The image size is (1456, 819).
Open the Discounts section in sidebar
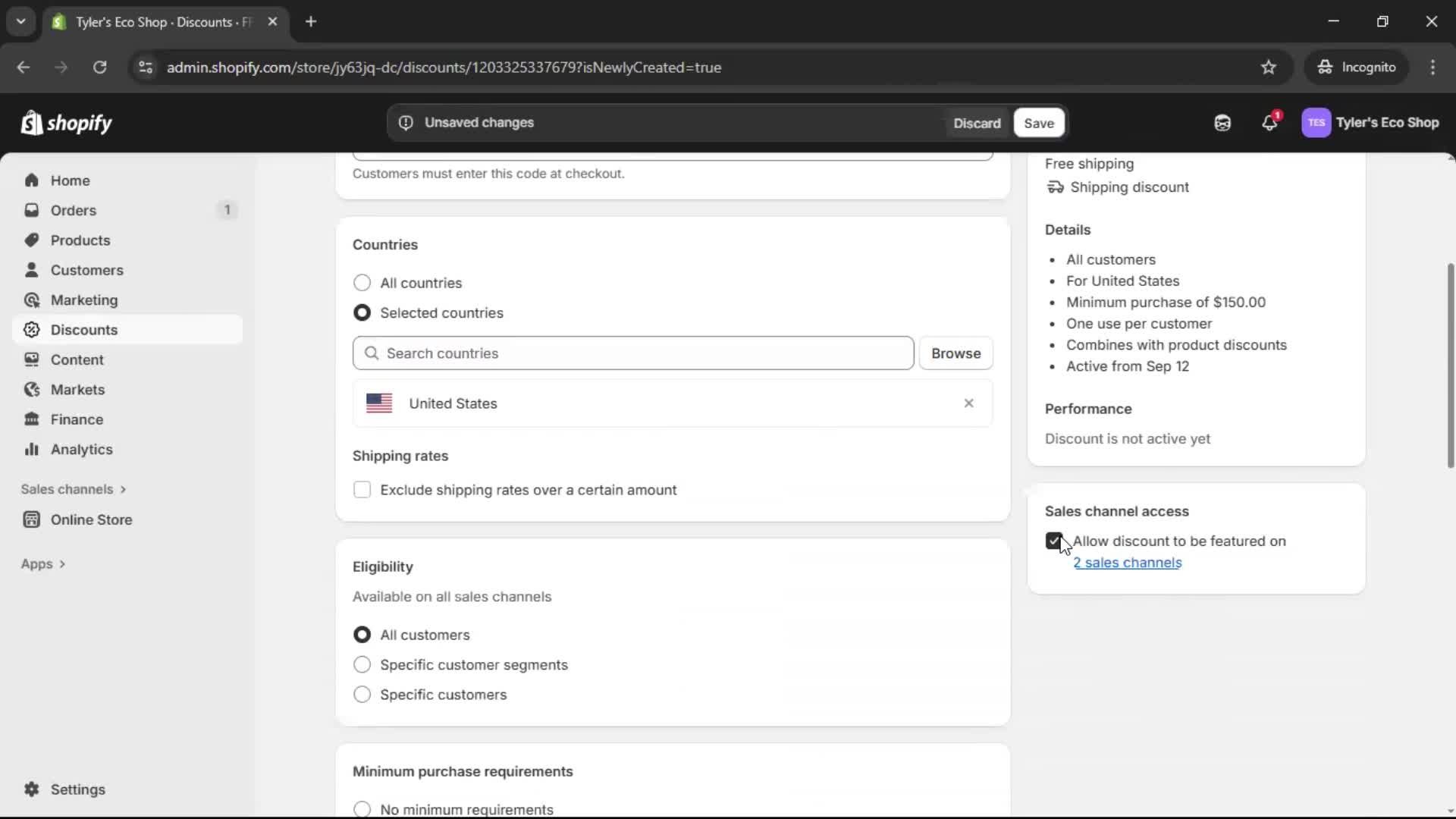click(x=85, y=329)
